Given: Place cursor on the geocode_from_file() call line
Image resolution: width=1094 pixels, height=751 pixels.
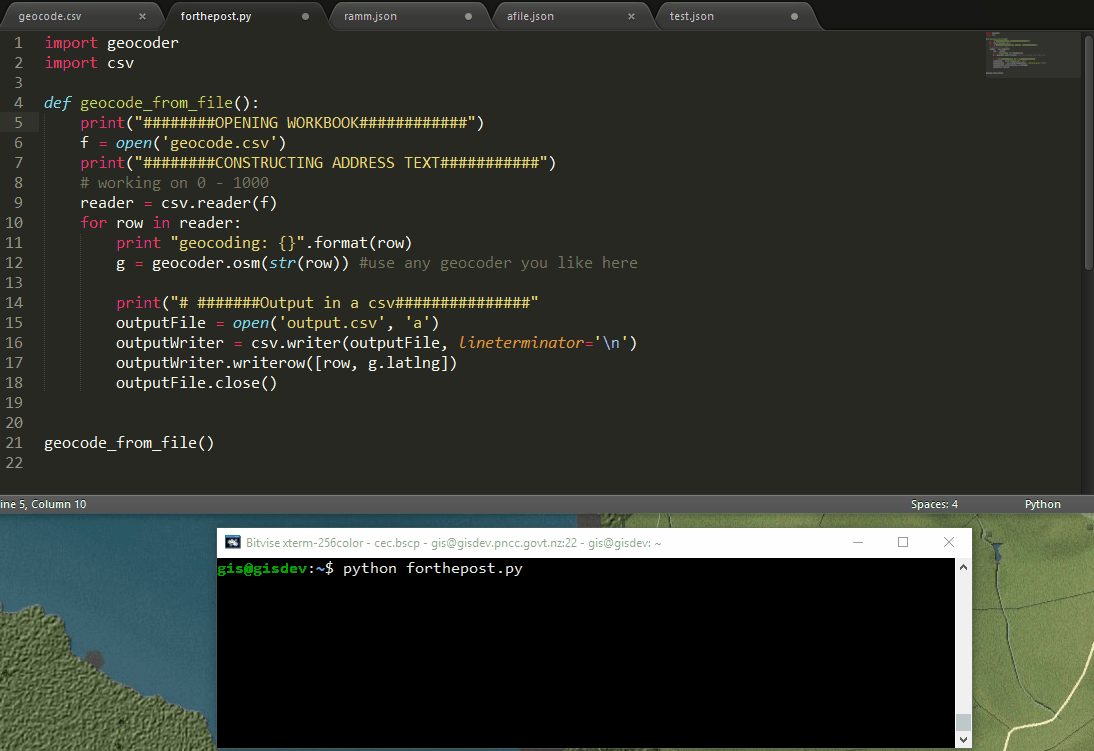Looking at the screenshot, I should pyautogui.click(x=129, y=442).
